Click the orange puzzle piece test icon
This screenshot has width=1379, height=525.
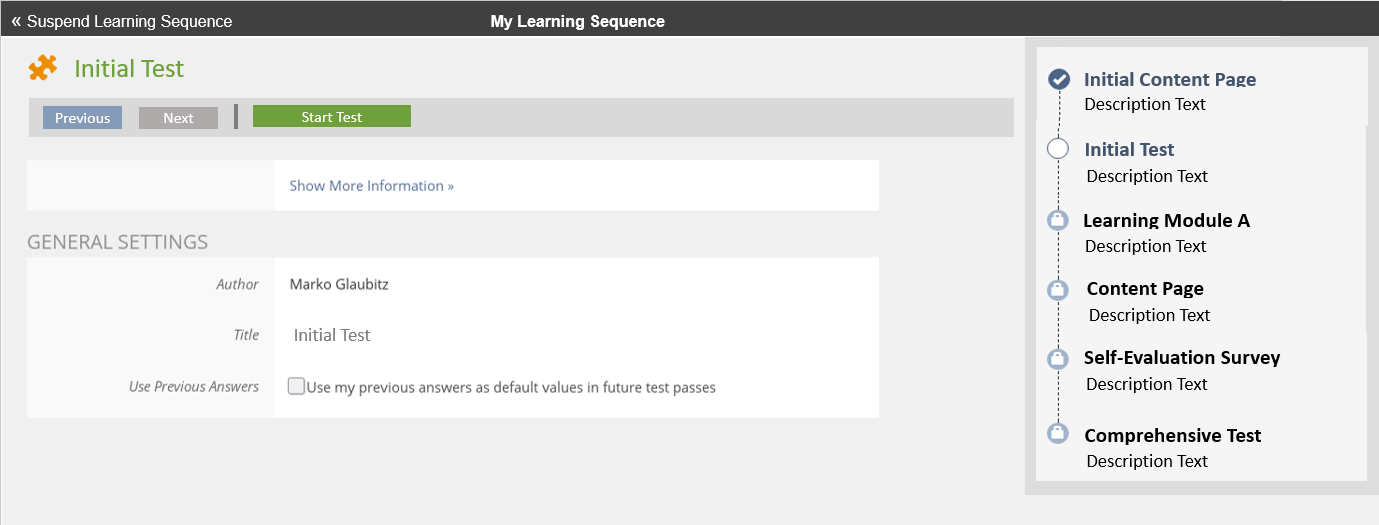pyautogui.click(x=43, y=68)
